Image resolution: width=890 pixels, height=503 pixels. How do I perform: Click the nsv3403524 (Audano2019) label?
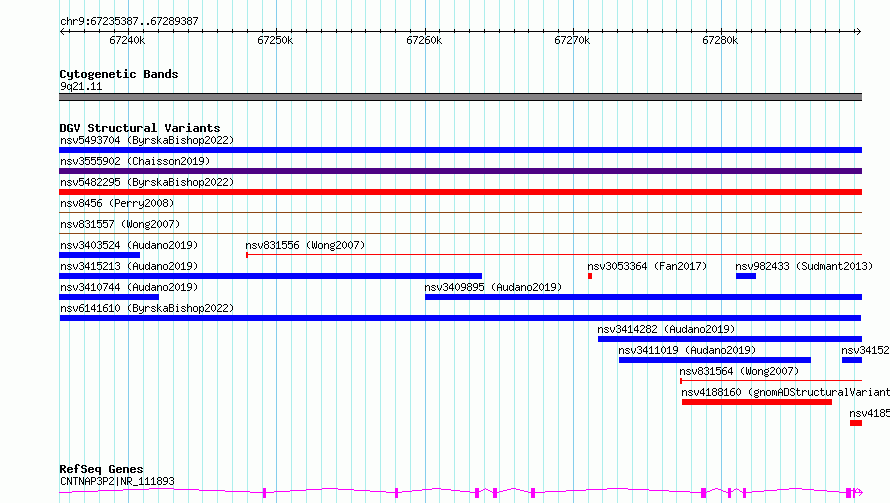pos(129,245)
